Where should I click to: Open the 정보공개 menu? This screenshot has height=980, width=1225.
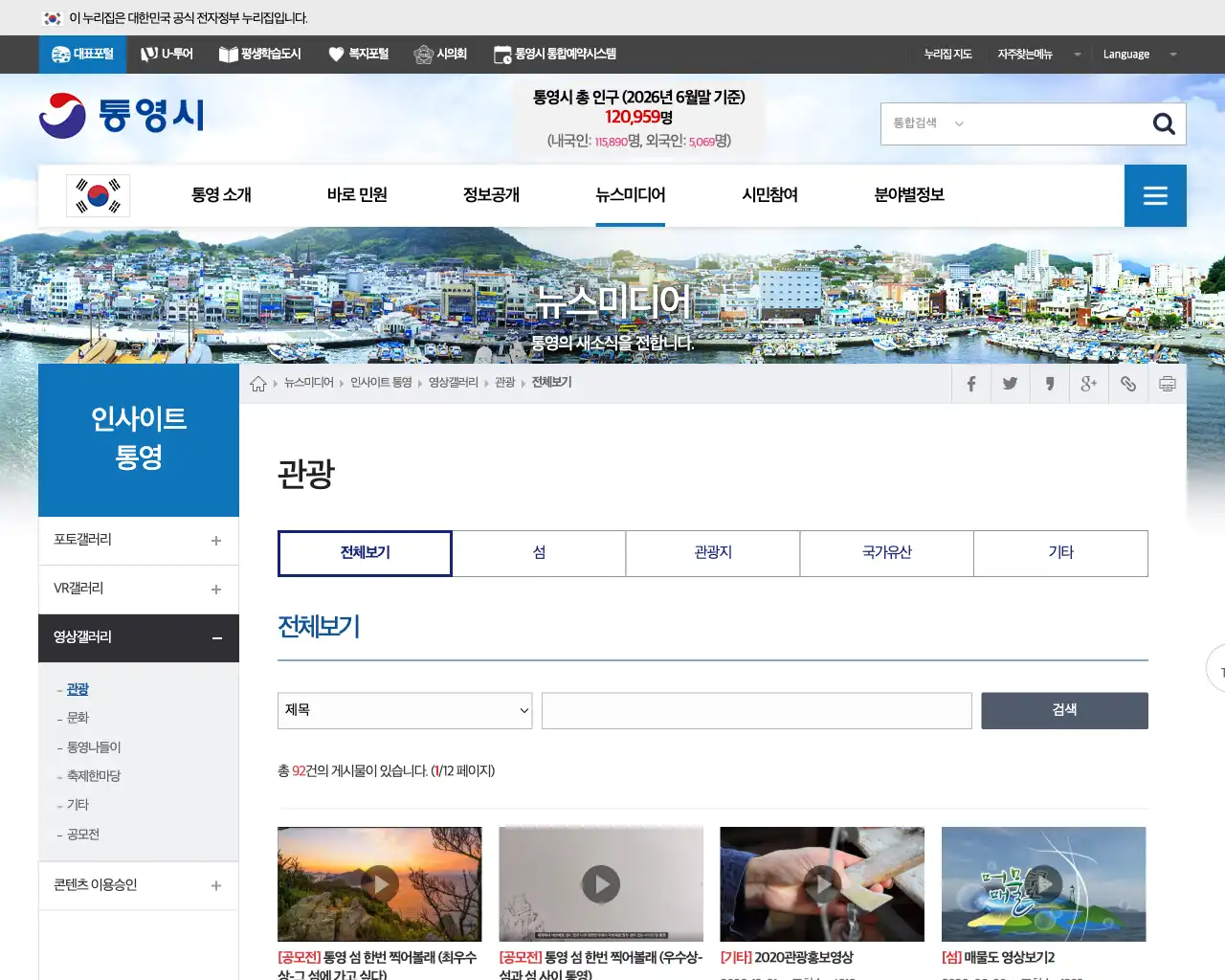click(x=491, y=195)
